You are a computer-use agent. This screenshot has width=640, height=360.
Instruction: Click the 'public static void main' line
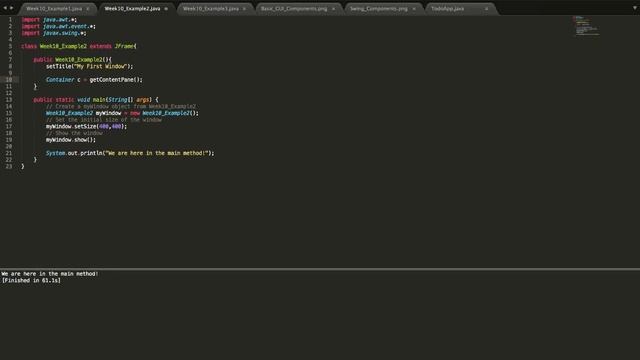[96, 100]
